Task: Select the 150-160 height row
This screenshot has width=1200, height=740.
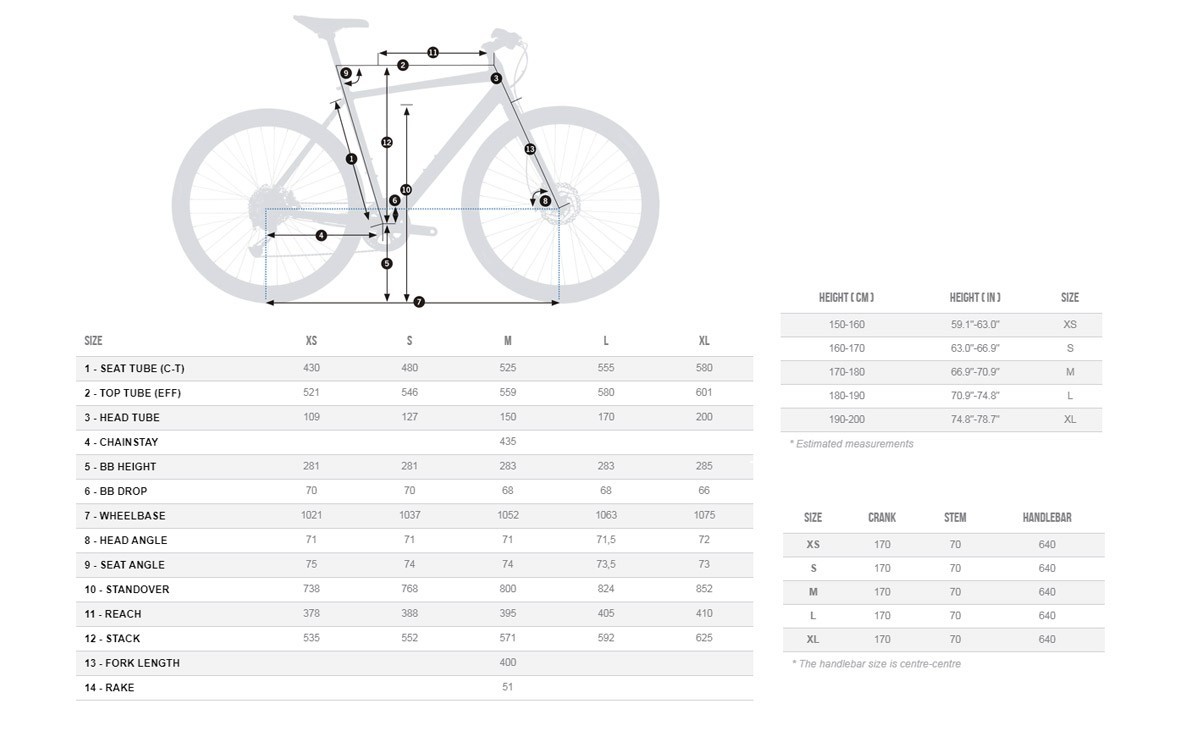Action: [x=941, y=325]
